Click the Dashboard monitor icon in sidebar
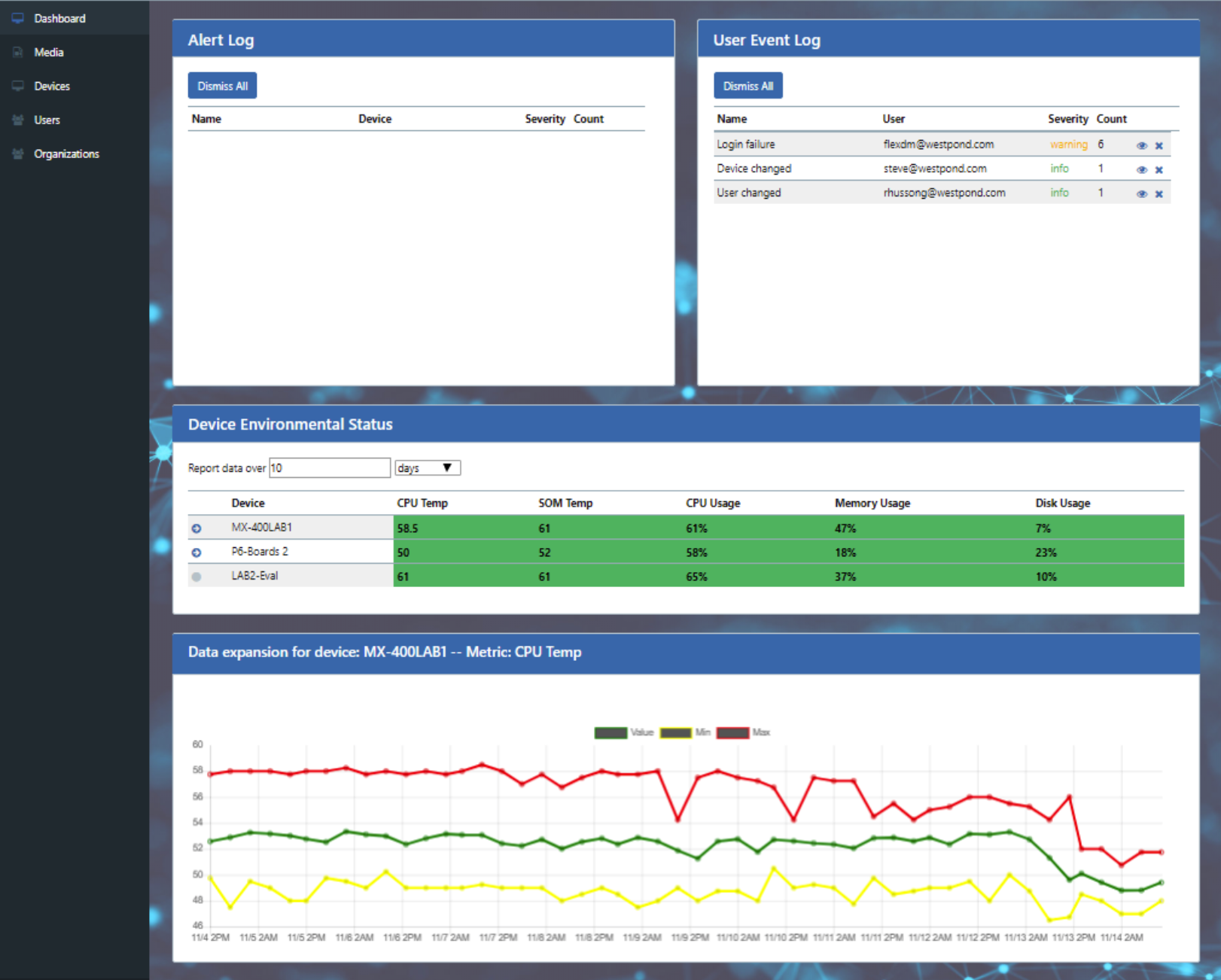Viewport: 1221px width, 980px height. [18, 18]
